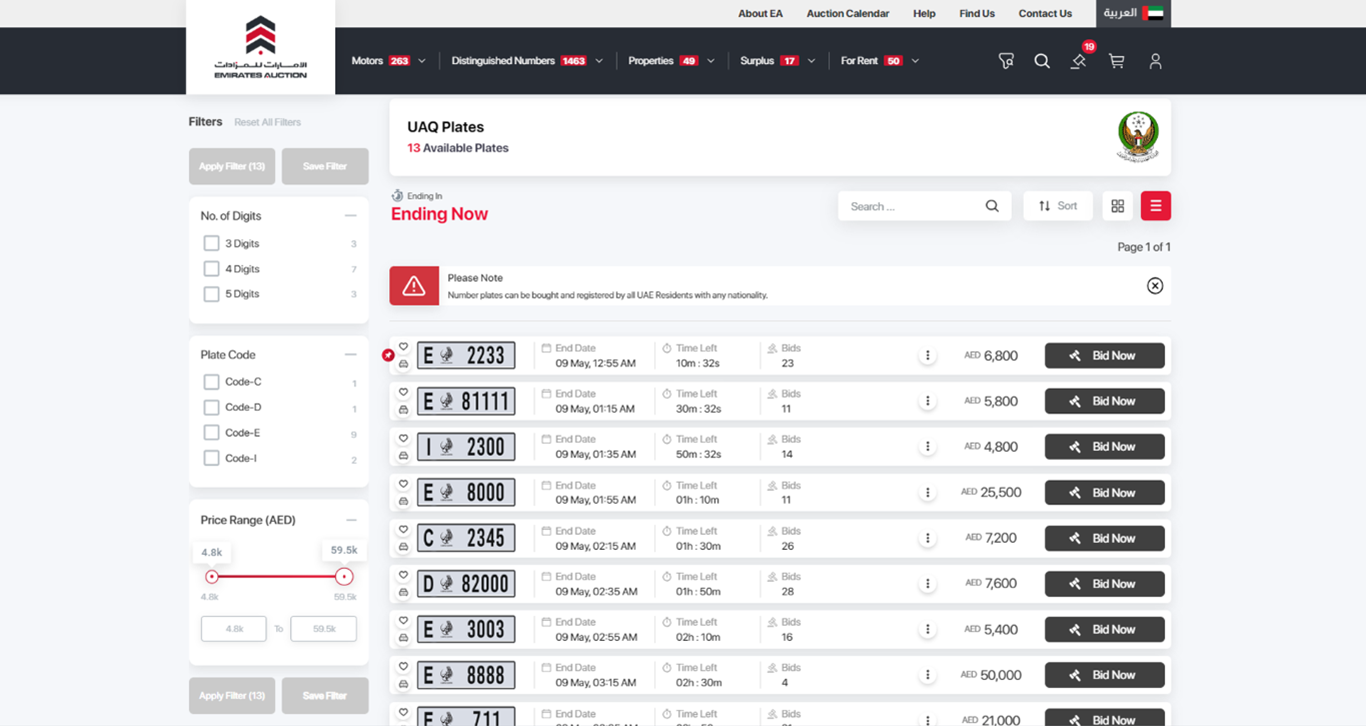This screenshot has width=1366, height=726.
Task: Click the auction gavel icon with 19 notifications
Action: point(1078,62)
